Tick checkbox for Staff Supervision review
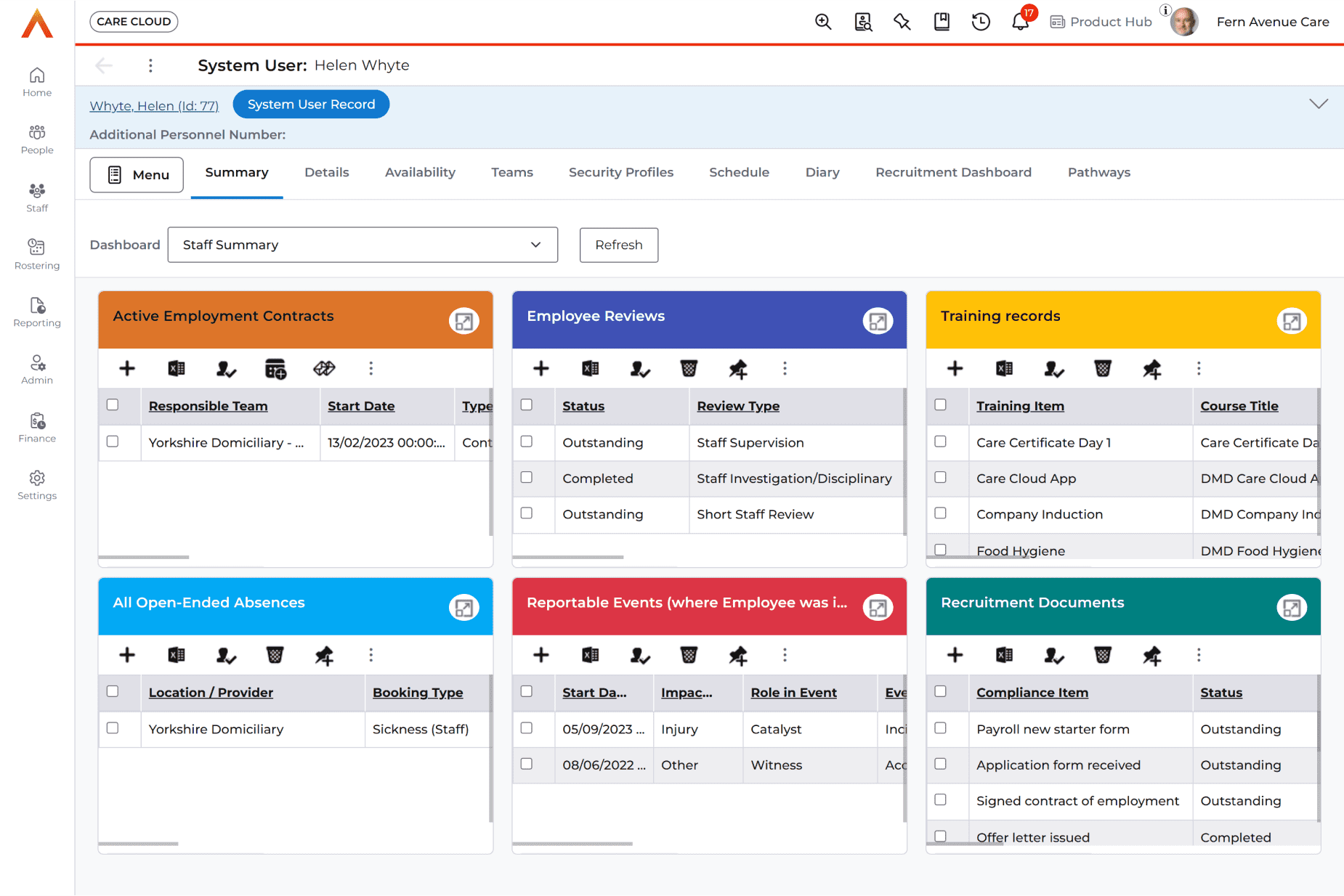1344x896 pixels. pos(527,441)
